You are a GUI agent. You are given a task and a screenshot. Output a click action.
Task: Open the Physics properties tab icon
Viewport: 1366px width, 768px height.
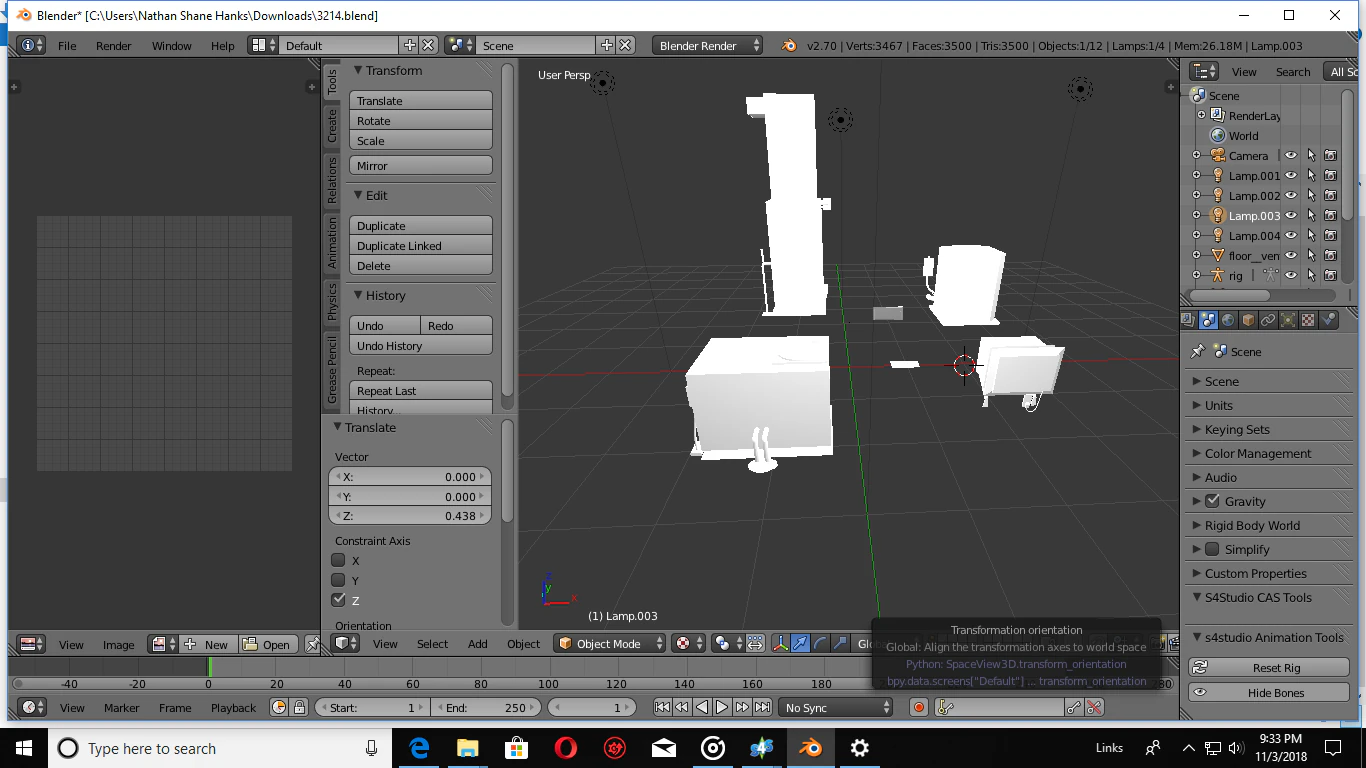click(1328, 320)
